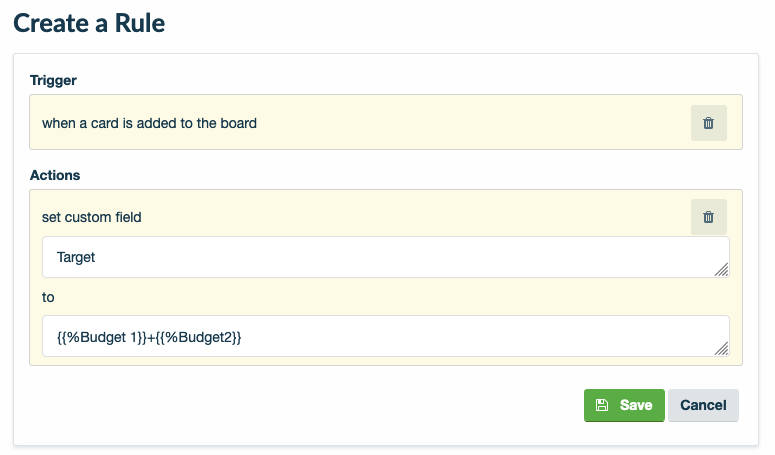Click the 'set custom field' action text
Screen dimensions: 775x455
point(91,217)
